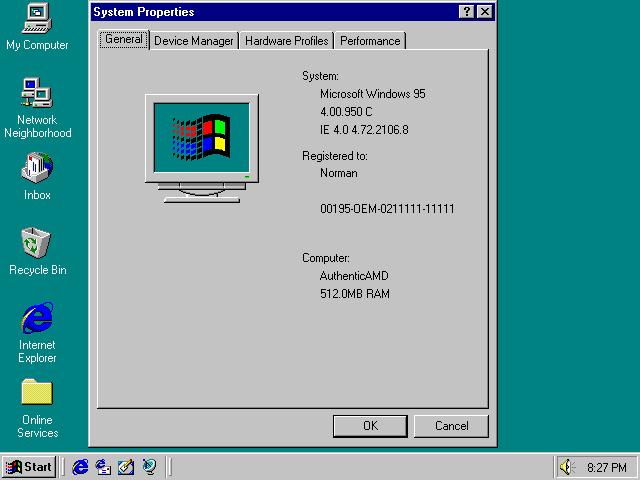Image resolution: width=640 pixels, height=480 pixels.
Task: Open the My Computer desktop icon
Action: click(x=37, y=19)
